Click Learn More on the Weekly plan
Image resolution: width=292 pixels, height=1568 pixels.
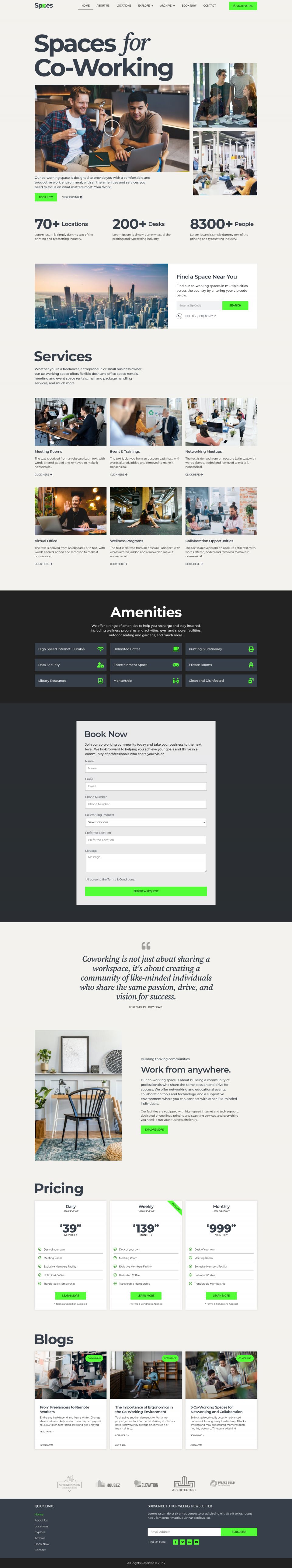pyautogui.click(x=146, y=1295)
